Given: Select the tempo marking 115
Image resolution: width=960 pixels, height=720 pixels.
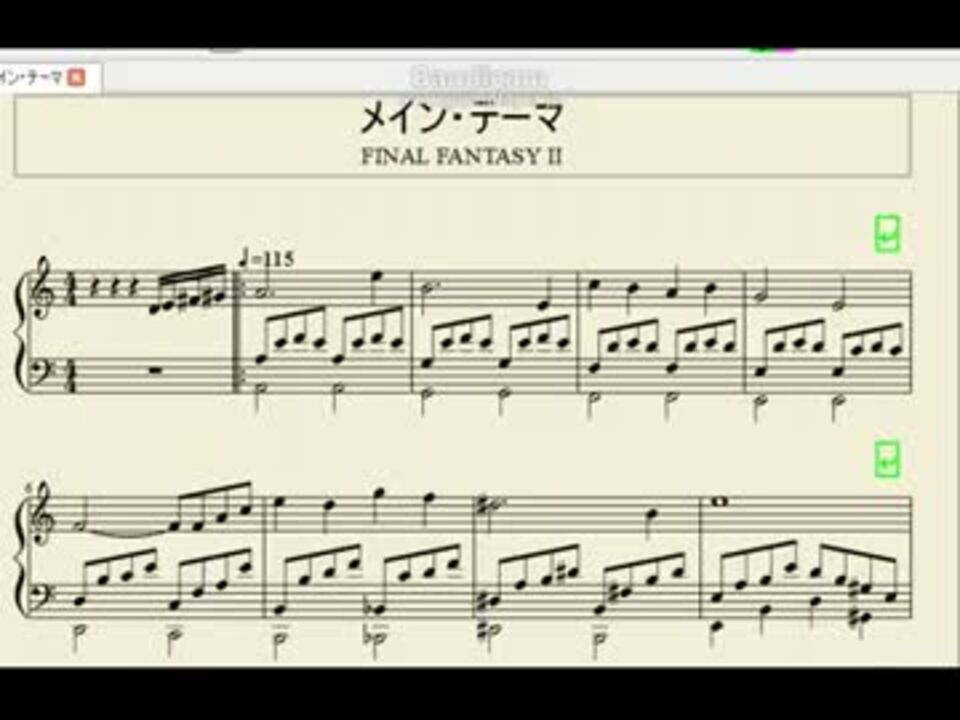Looking at the screenshot, I should [269, 259].
